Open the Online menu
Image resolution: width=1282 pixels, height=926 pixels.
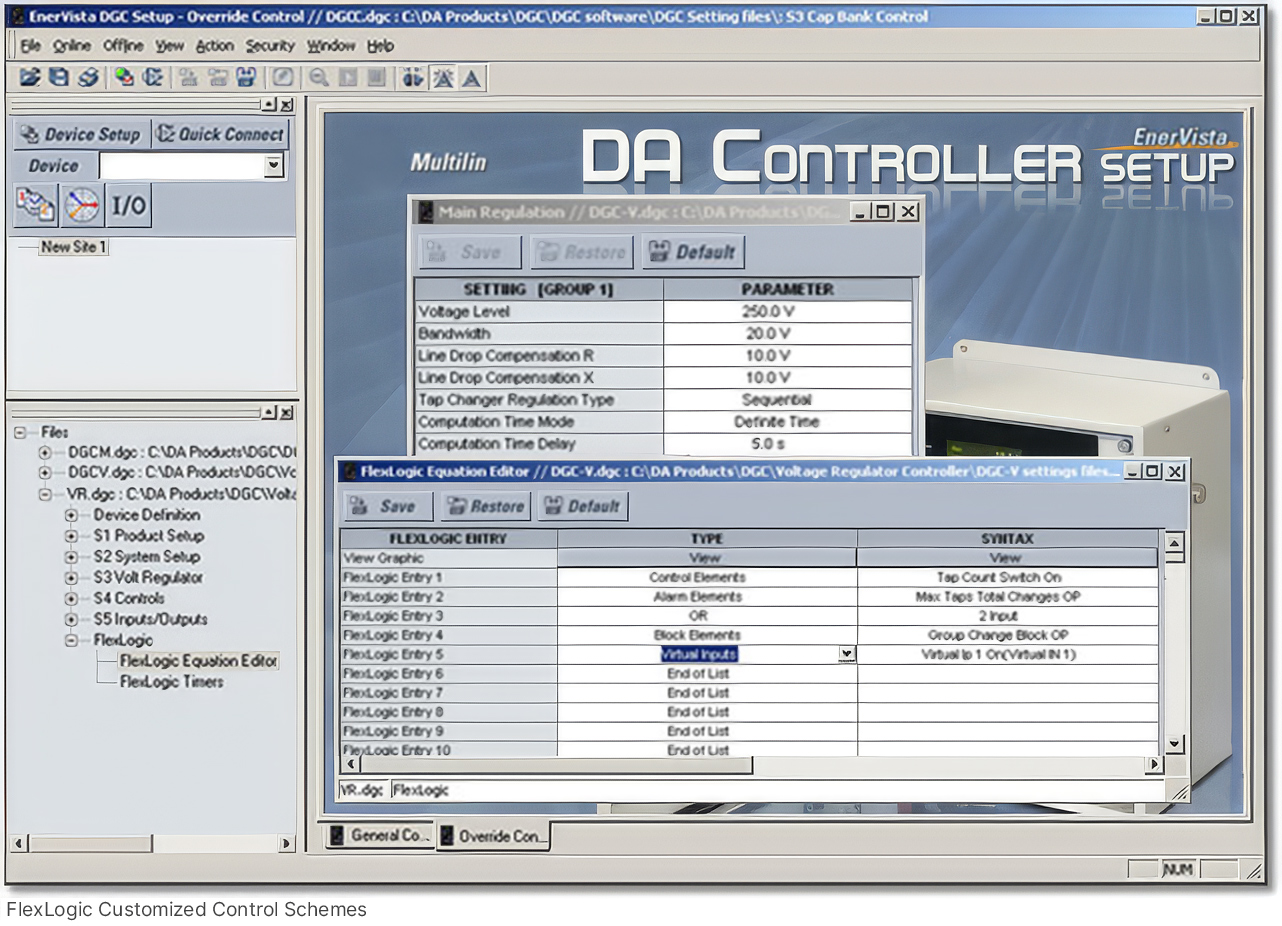coord(72,46)
